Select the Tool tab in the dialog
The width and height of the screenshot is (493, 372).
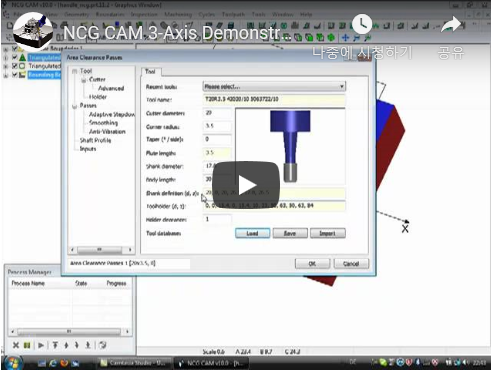[150, 71]
